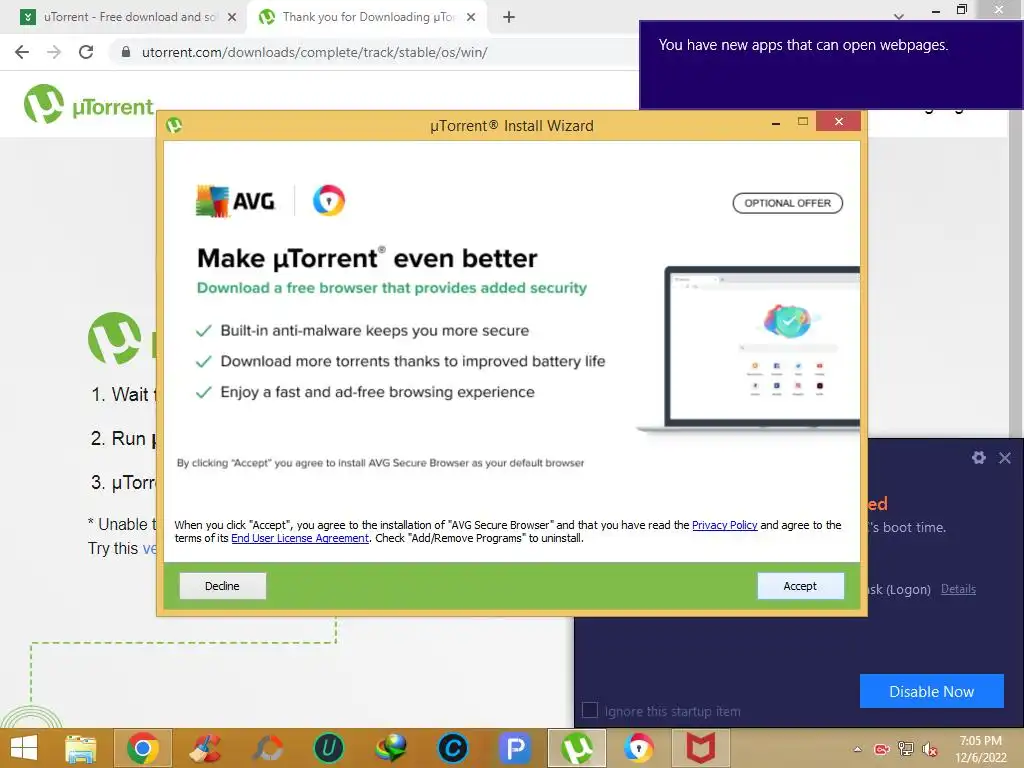The width and height of the screenshot is (1024, 768).
Task: Focus the Chrome address bar URL
Action: (315, 52)
